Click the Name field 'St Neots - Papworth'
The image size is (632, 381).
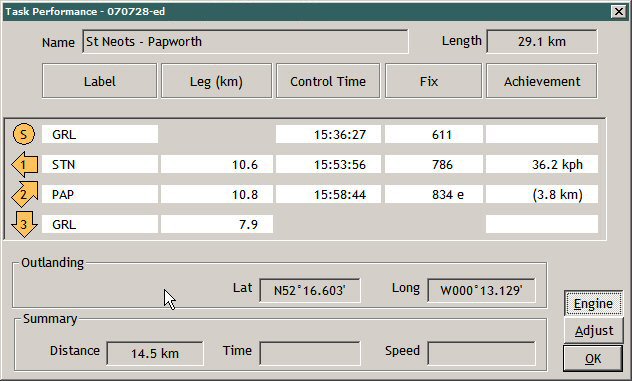pos(245,42)
